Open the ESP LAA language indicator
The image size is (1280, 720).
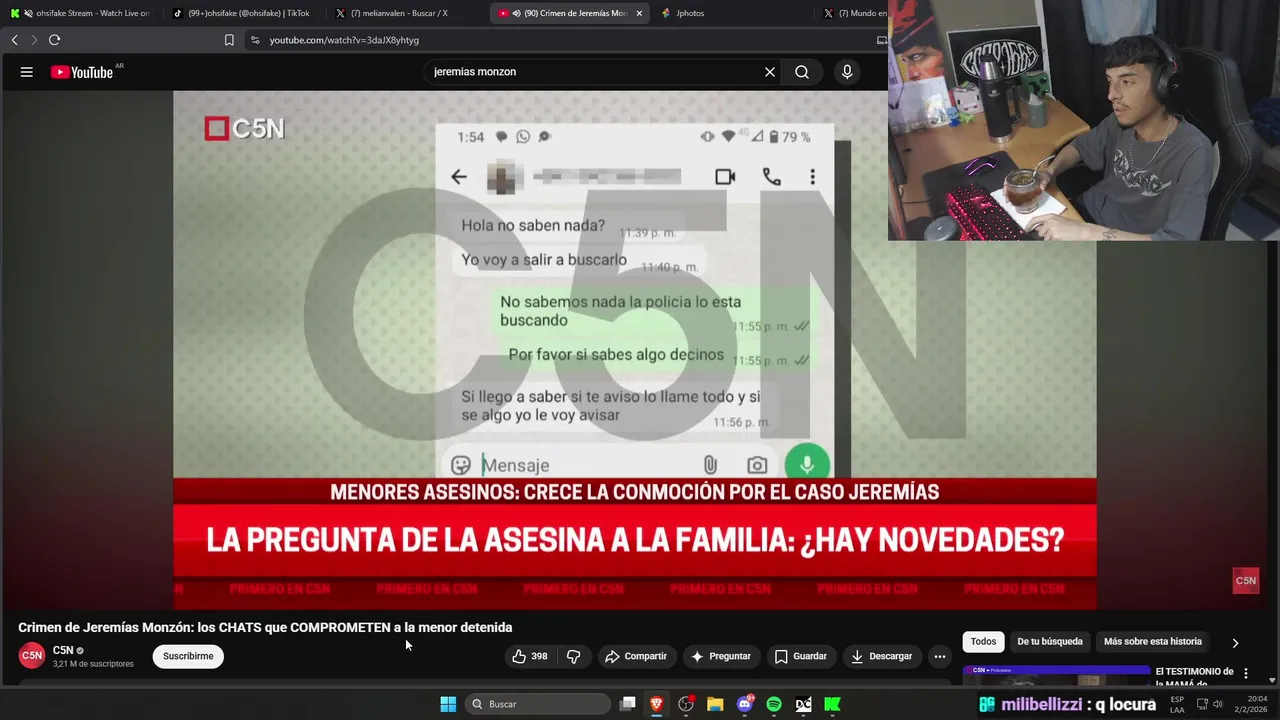(x=1177, y=704)
